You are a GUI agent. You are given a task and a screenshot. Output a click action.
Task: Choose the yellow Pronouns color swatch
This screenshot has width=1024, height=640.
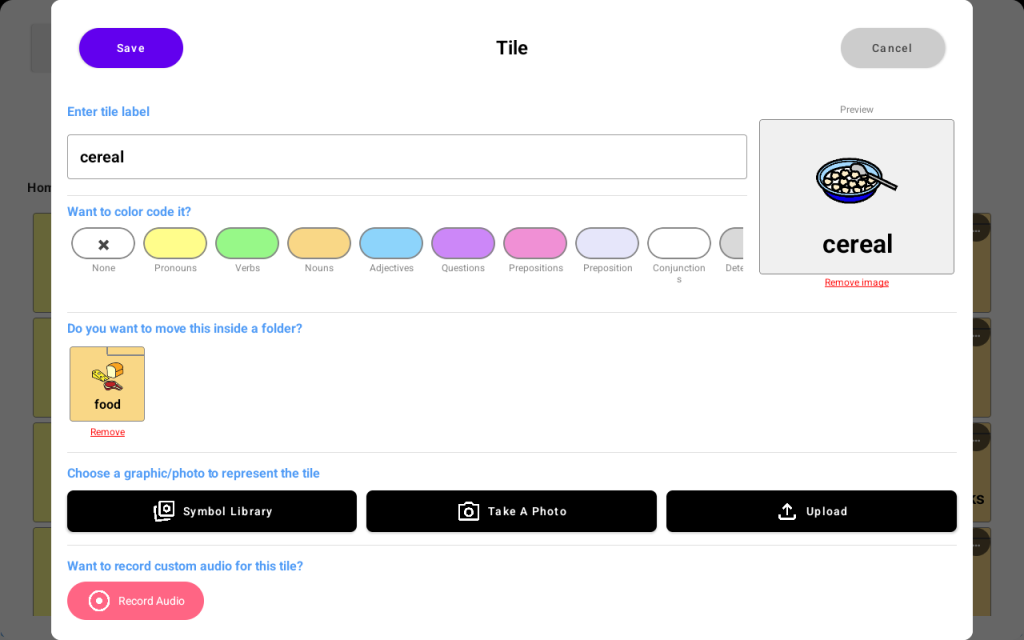point(175,243)
